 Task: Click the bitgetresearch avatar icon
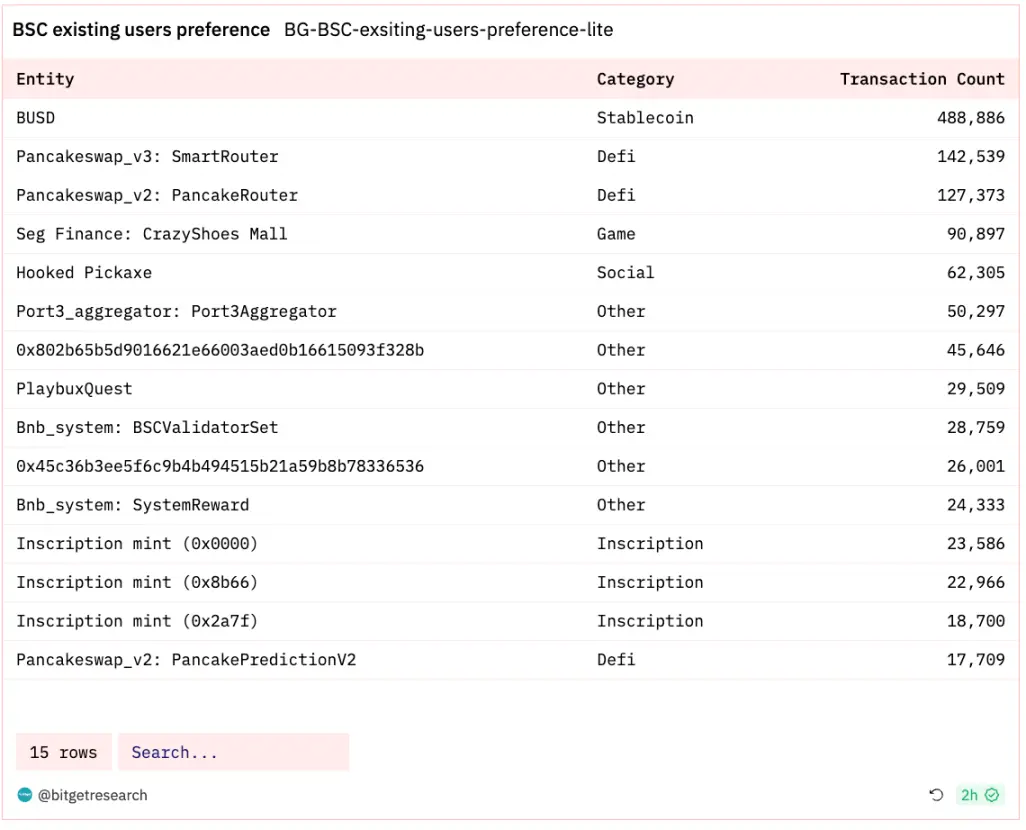[x=25, y=795]
